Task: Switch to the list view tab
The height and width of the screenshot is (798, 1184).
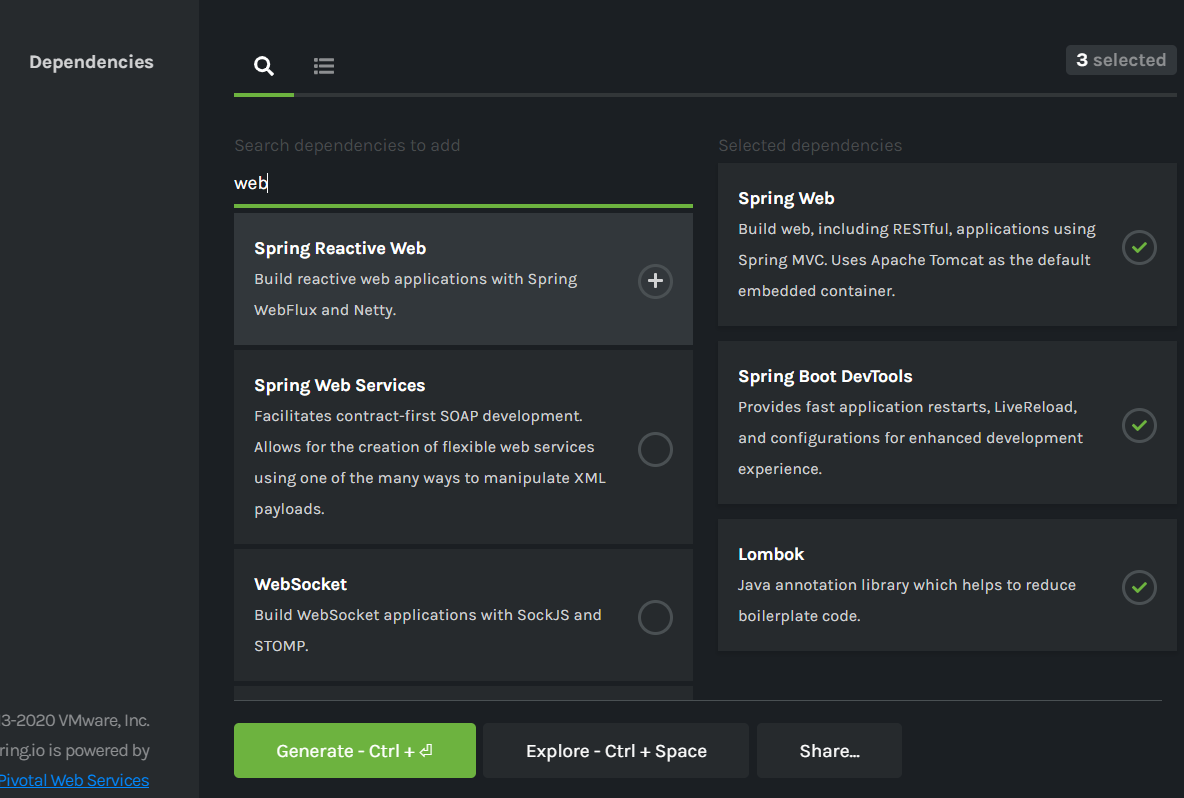Action: tap(324, 66)
